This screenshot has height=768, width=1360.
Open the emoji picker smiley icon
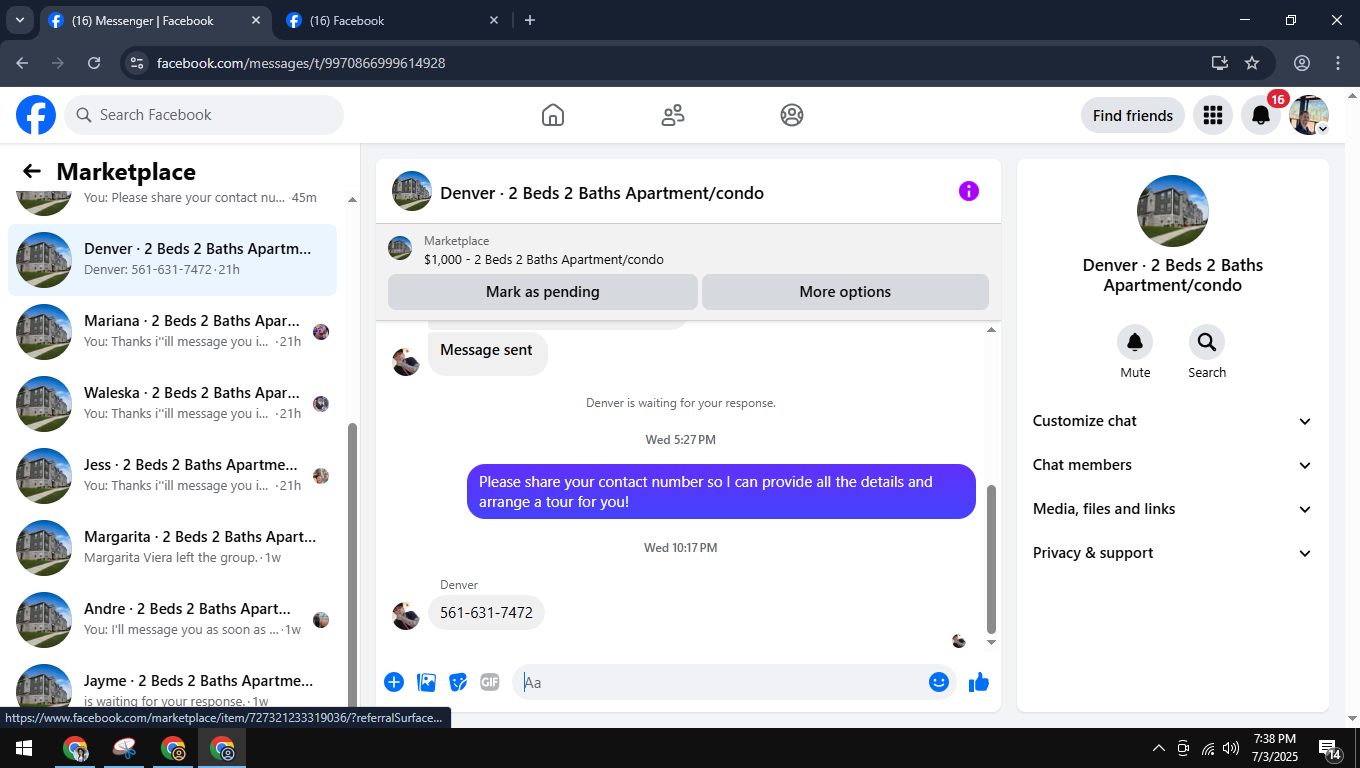coord(938,682)
